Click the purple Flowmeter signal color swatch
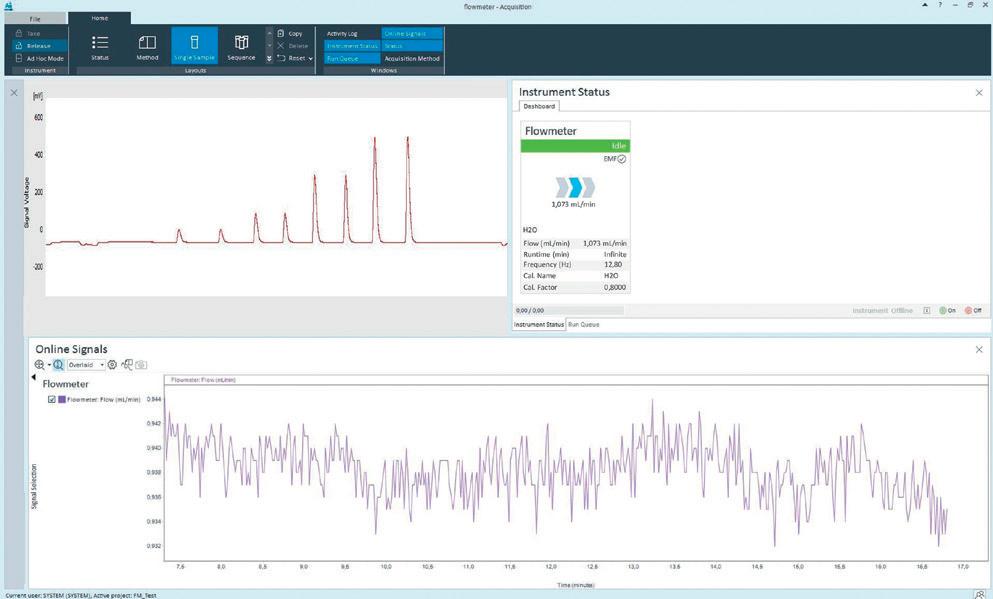This screenshot has height=599, width=993. 62,400
